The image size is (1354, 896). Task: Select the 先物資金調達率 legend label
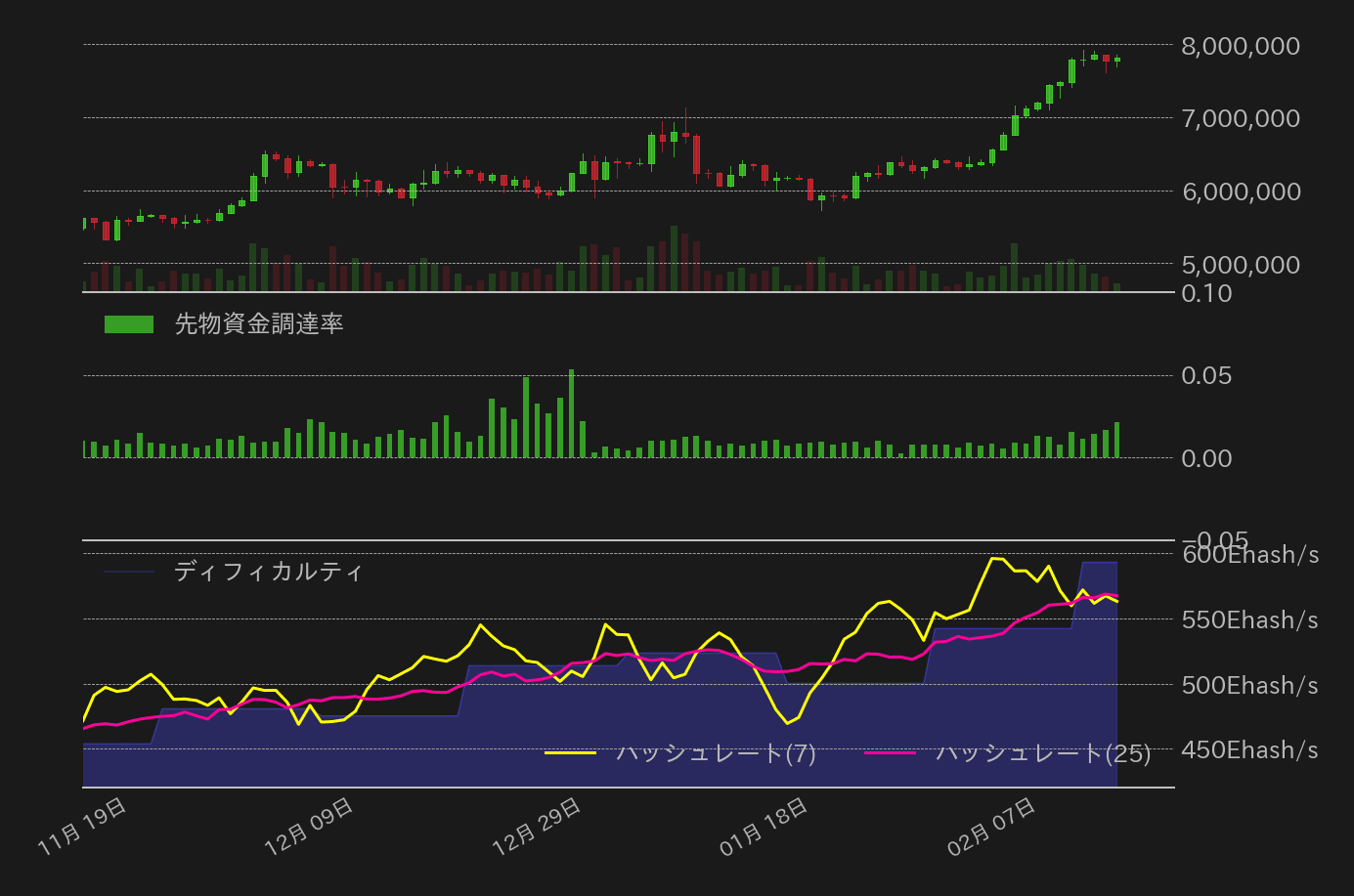tap(259, 324)
